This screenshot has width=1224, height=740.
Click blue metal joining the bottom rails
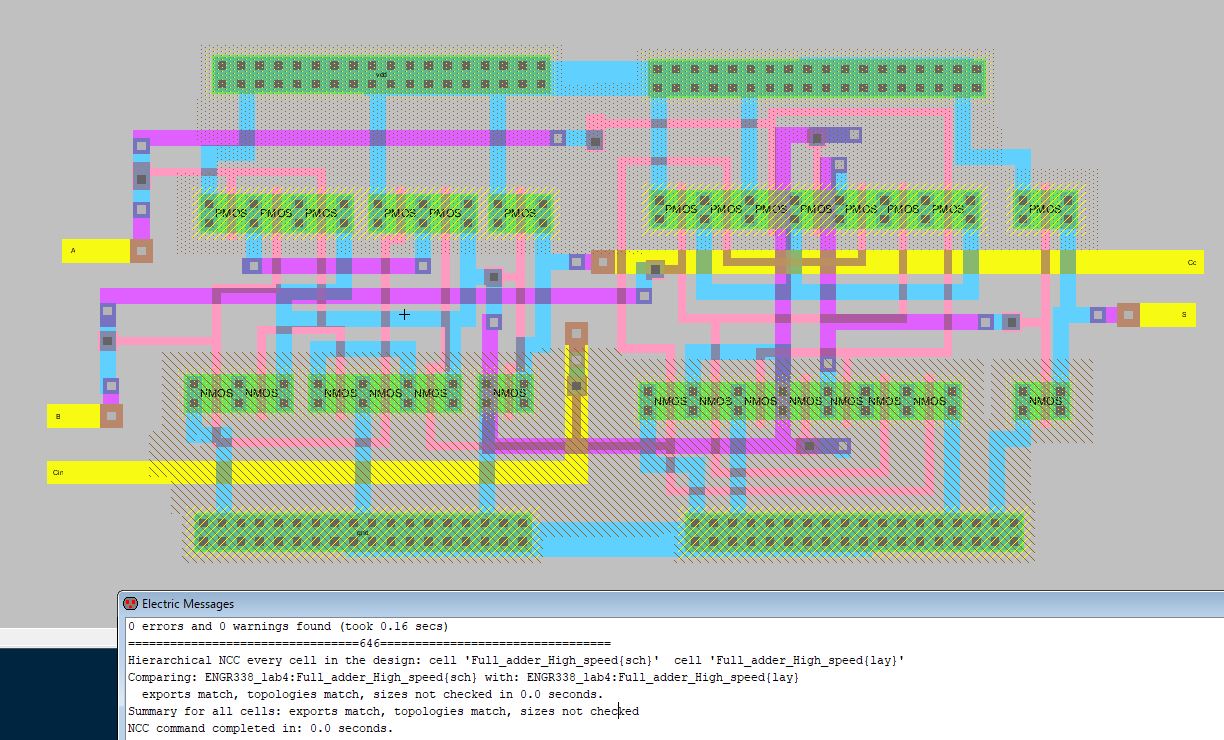tap(610, 538)
